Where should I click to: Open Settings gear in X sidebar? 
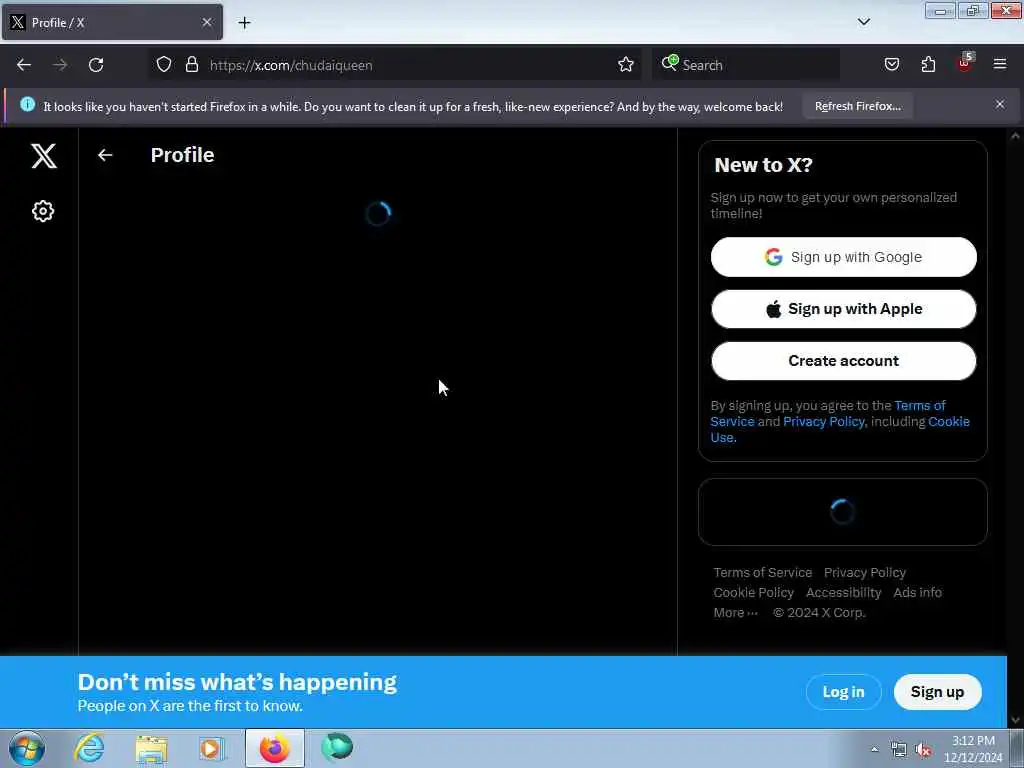pyautogui.click(x=43, y=211)
